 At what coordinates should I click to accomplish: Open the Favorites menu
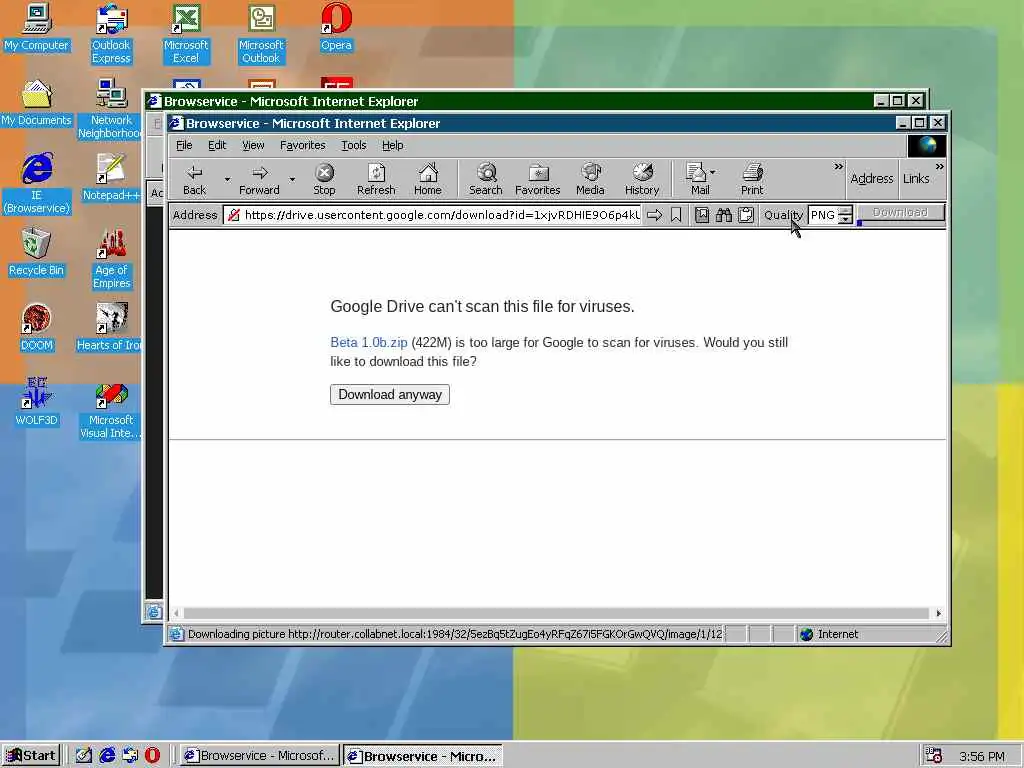click(x=302, y=145)
